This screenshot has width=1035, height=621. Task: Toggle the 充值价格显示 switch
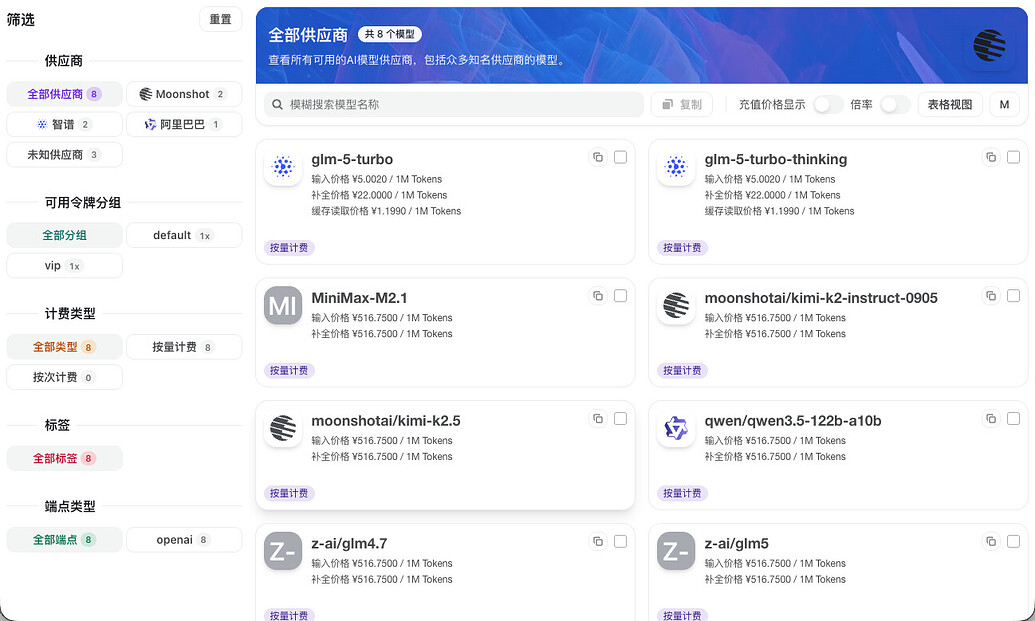(828, 104)
